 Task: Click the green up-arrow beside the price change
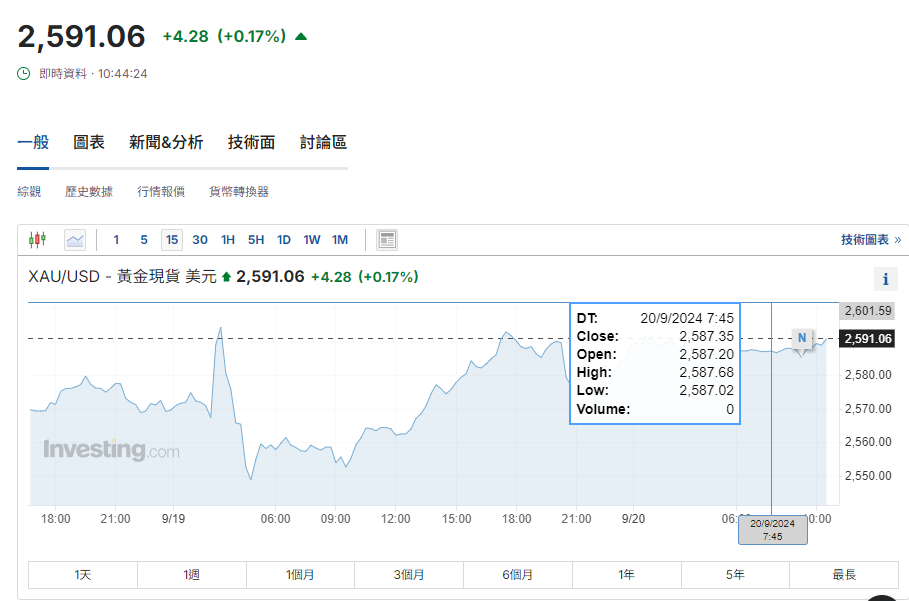(x=301, y=37)
